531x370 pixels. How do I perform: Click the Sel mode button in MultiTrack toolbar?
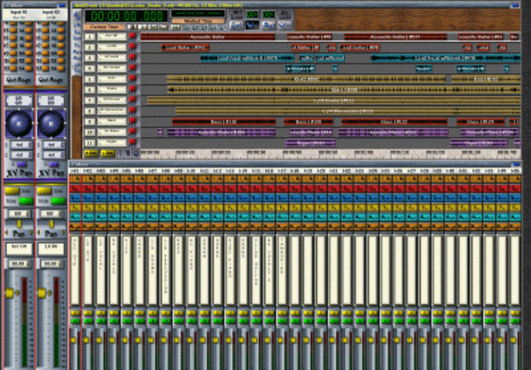coord(236,25)
